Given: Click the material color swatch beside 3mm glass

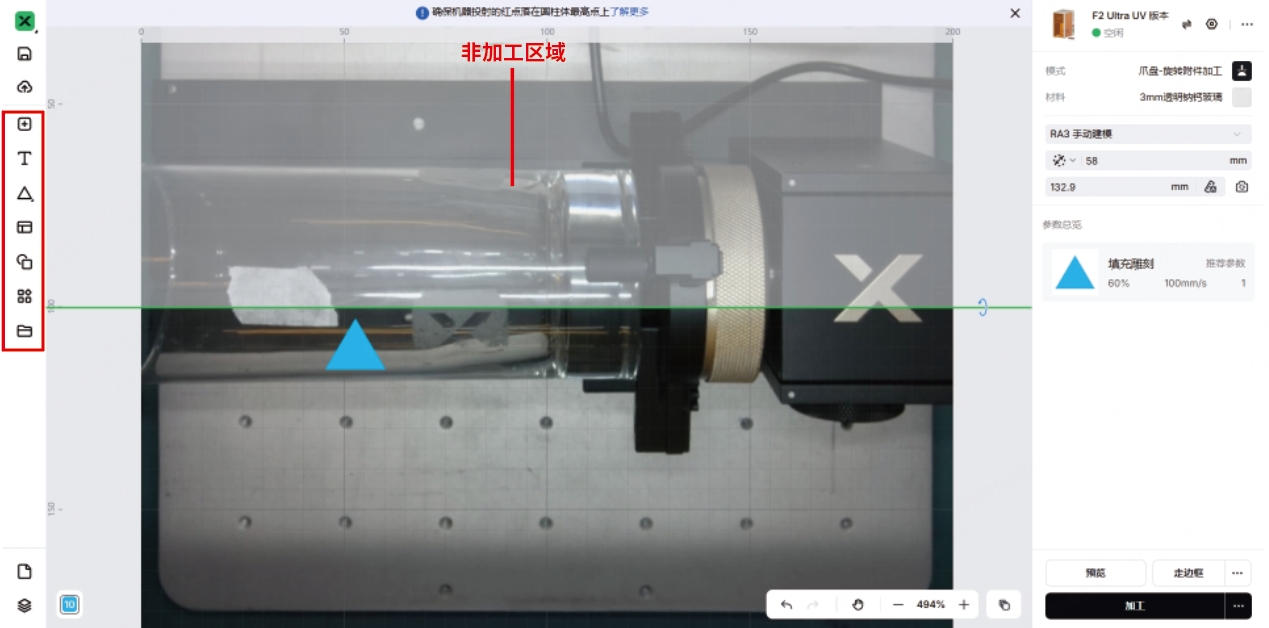Looking at the screenshot, I should [x=1241, y=97].
